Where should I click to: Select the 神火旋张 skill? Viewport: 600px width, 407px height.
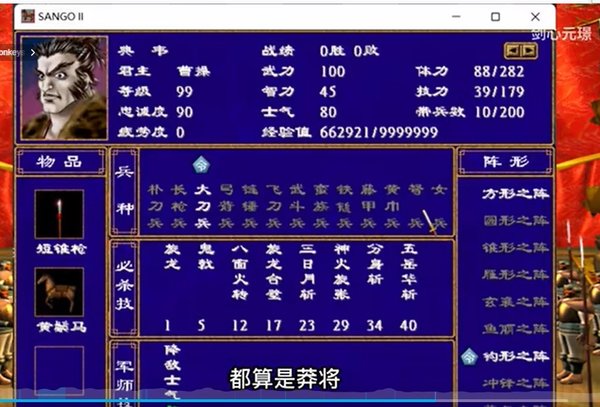tap(341, 272)
